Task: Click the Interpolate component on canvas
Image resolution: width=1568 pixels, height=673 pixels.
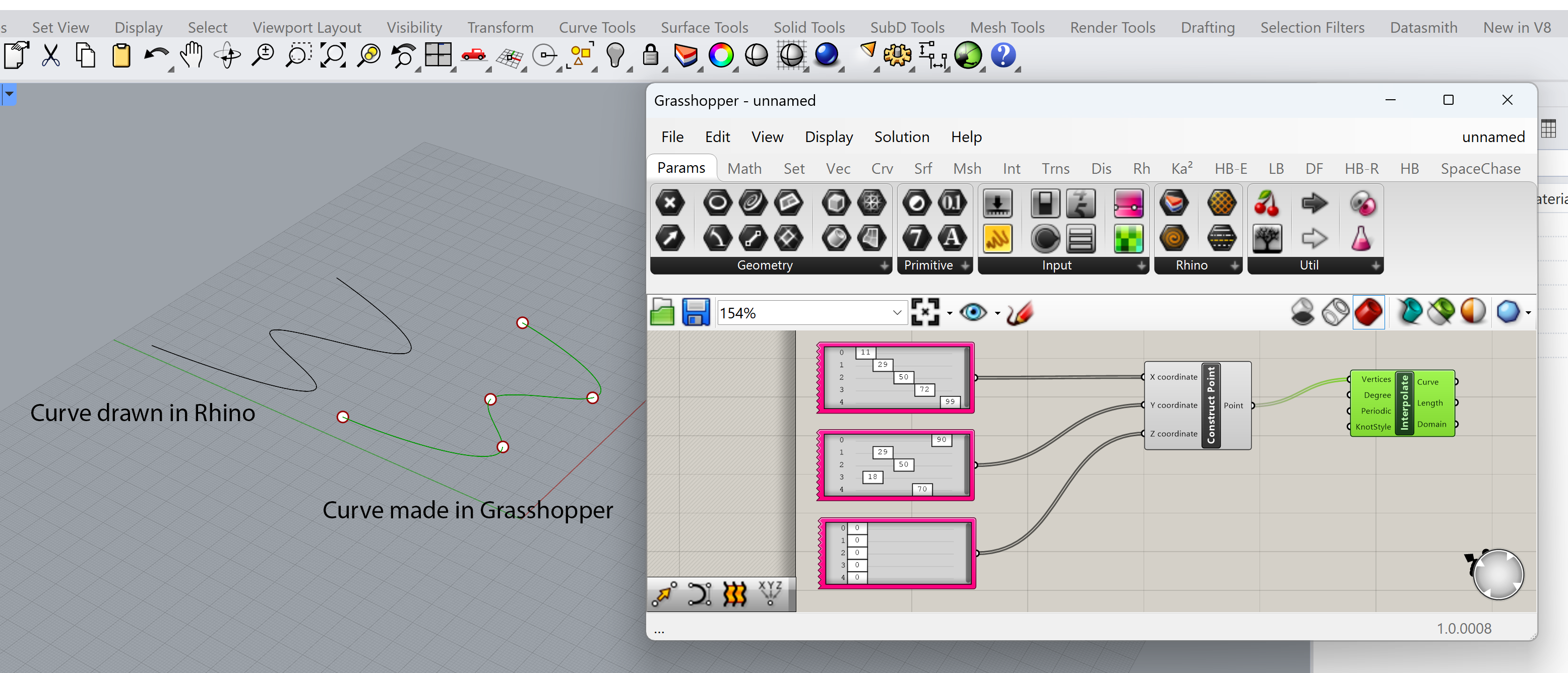Action: [1404, 403]
